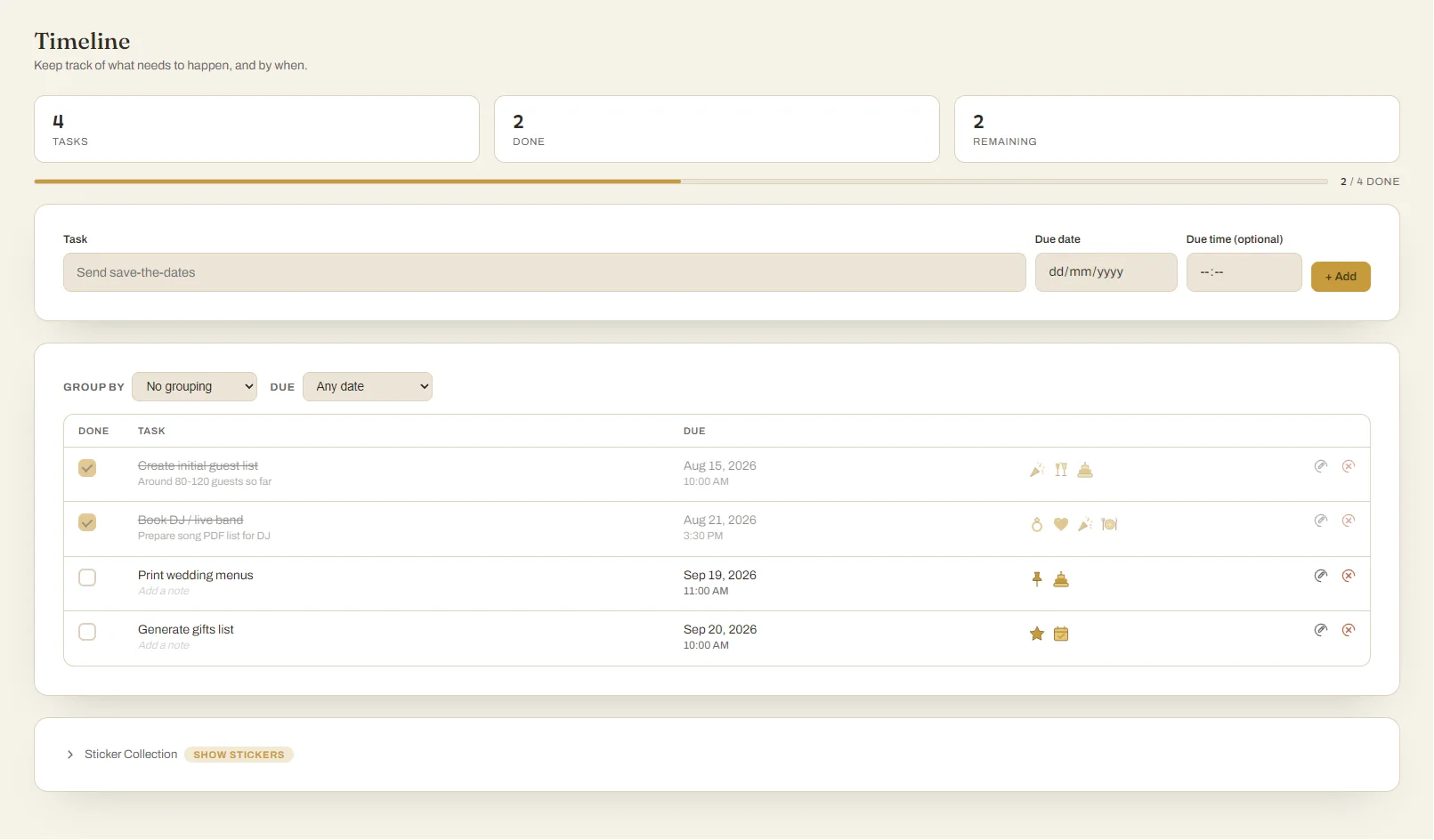
Task: Open the Group By dropdown
Action: click(x=194, y=386)
